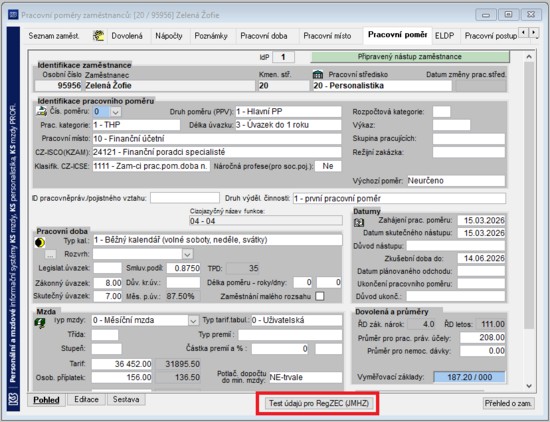This screenshot has width=550, height=422.
Task: Click the employee icon next to Seznam zaměst.
Action: pos(99,36)
